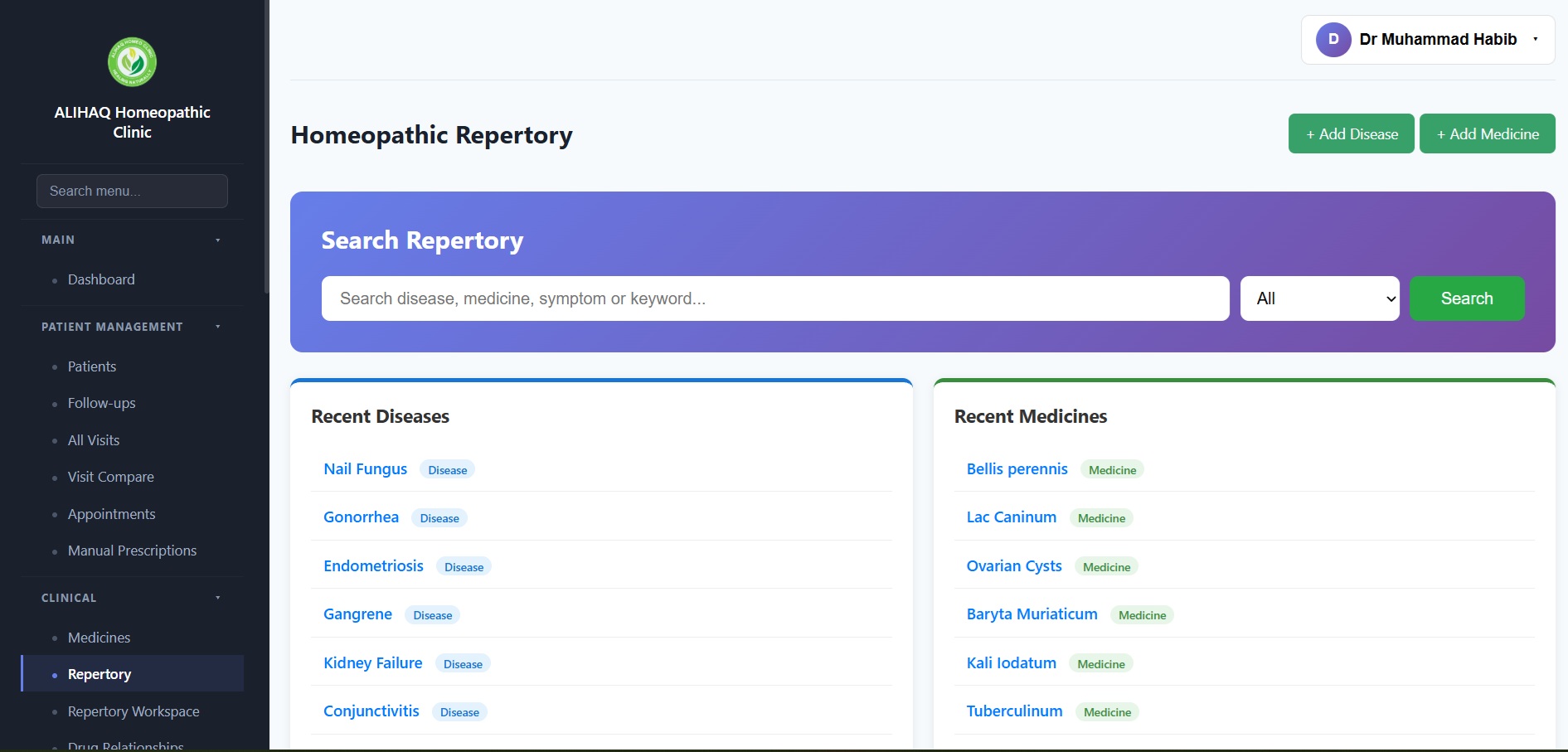The width and height of the screenshot is (1568, 752).
Task: Focus the repertory search input field
Action: tap(775, 298)
